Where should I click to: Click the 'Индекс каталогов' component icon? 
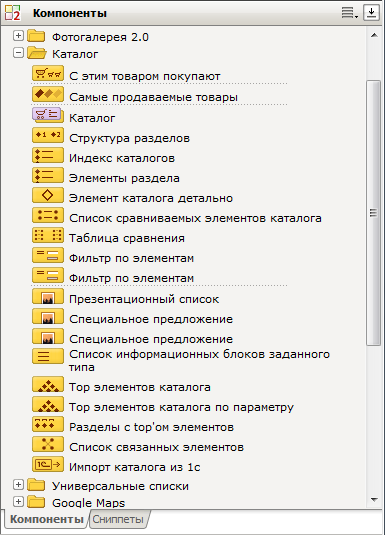click(x=48, y=155)
